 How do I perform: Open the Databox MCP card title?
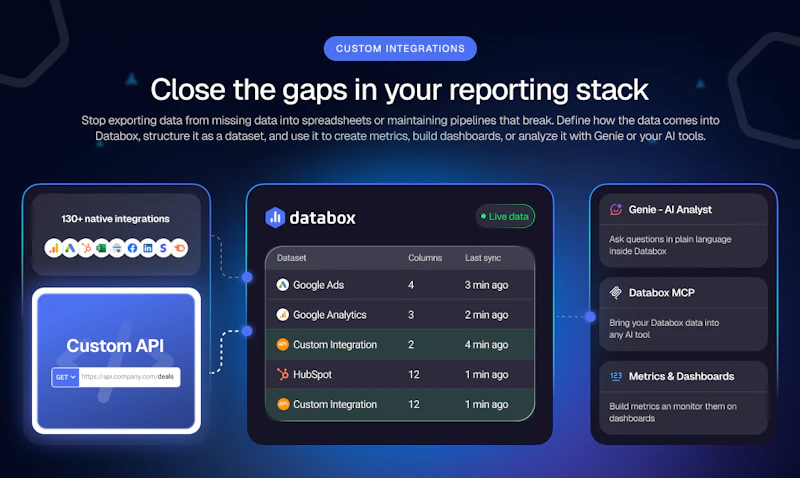(x=661, y=293)
